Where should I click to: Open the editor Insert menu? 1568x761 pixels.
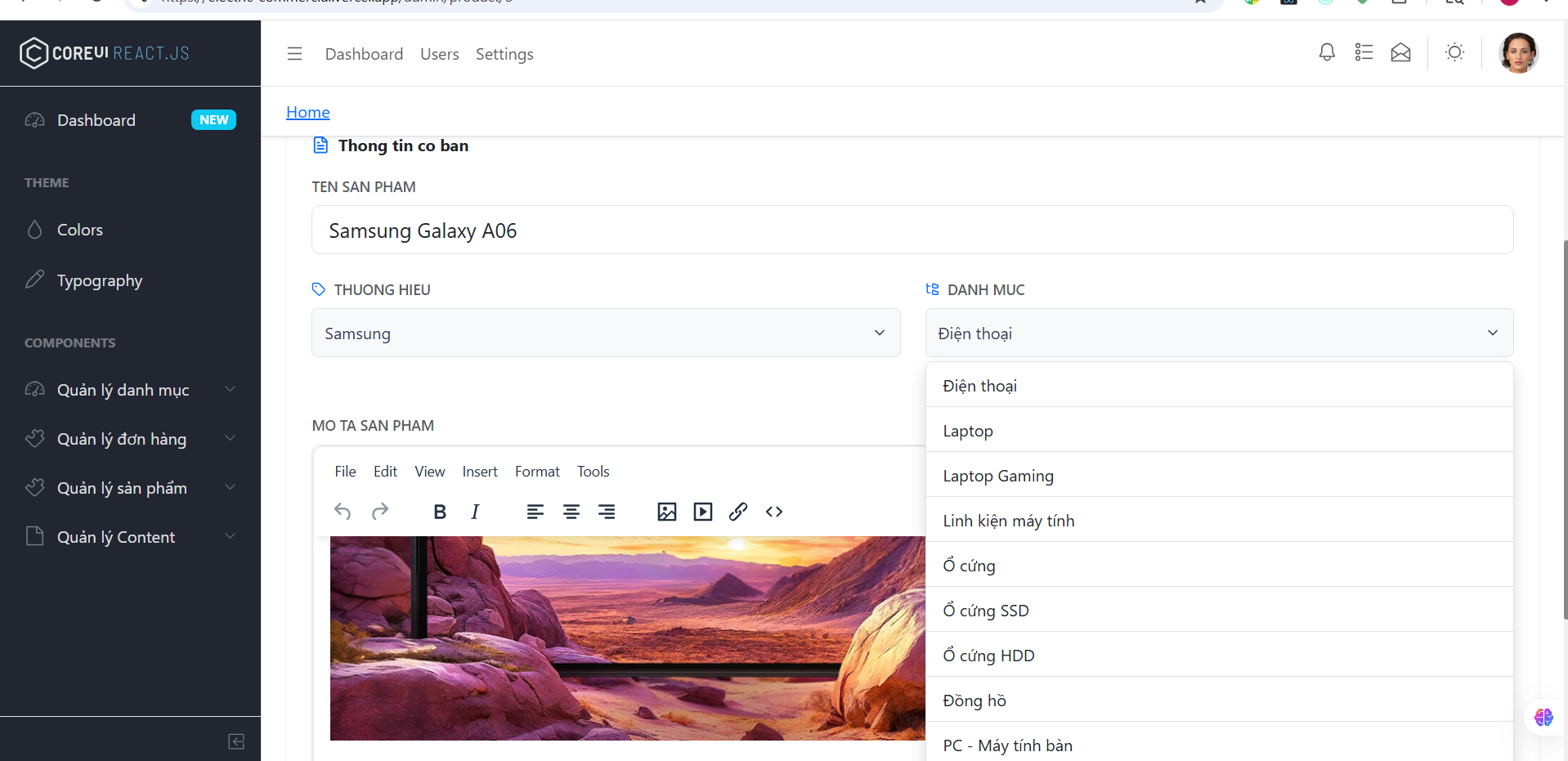tap(480, 472)
